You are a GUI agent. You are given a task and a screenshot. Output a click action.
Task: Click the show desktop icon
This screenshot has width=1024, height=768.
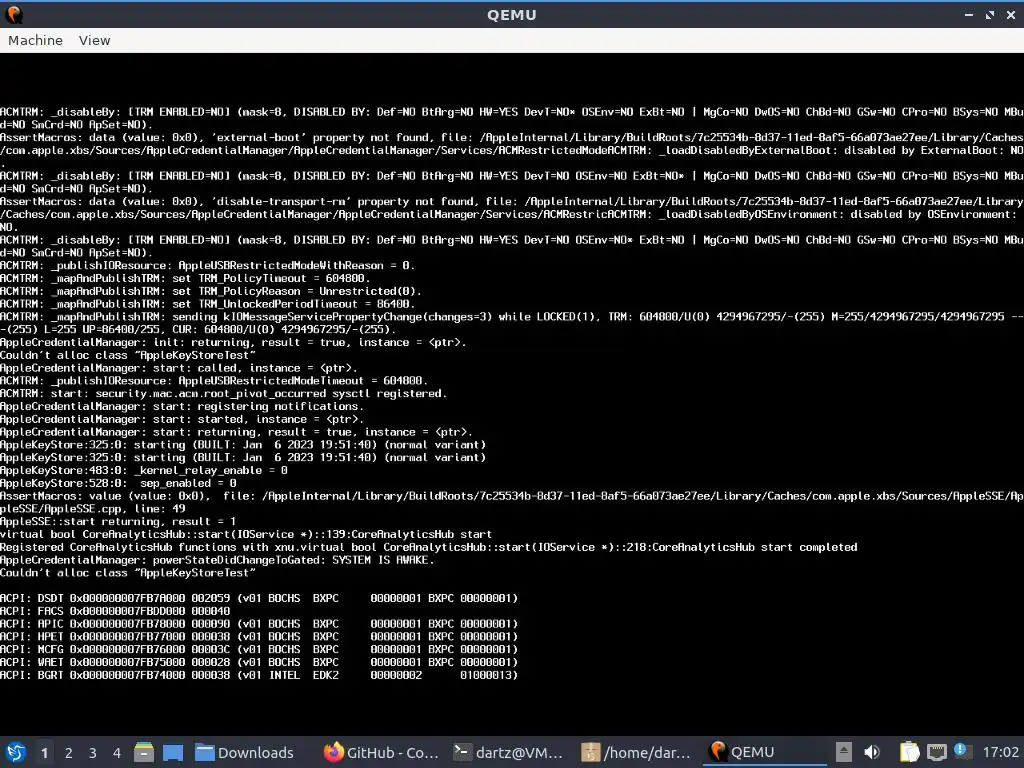[x=172, y=752]
